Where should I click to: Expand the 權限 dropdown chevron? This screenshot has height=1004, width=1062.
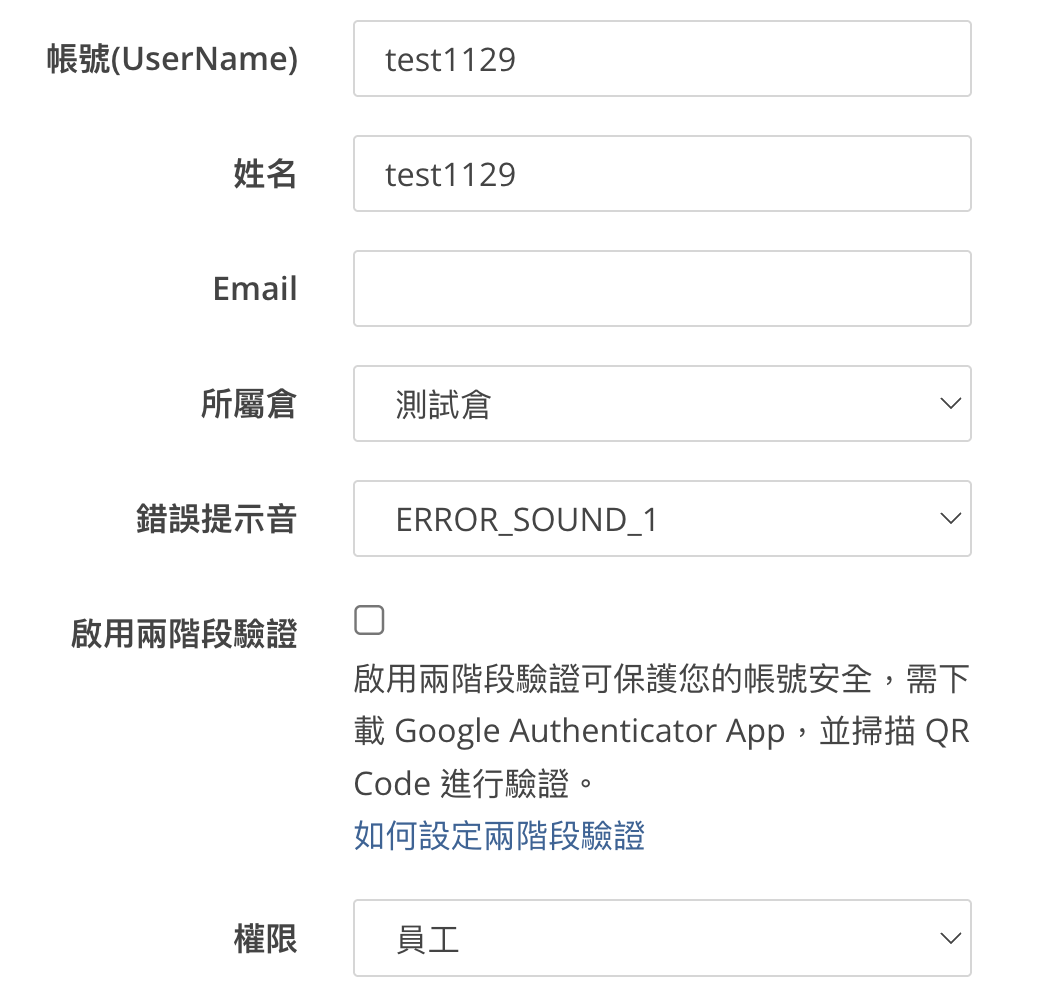coord(951,938)
